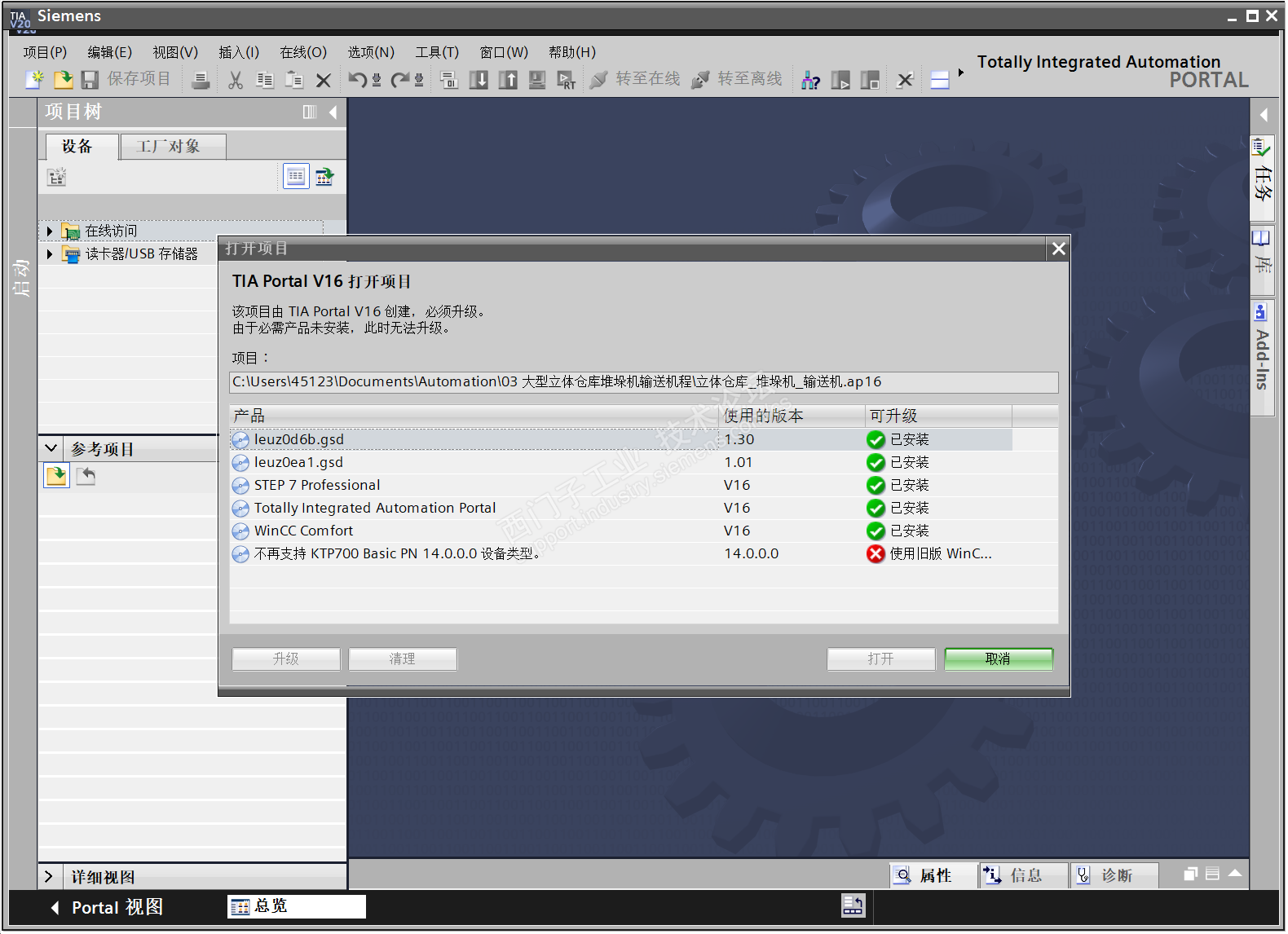1288x934 pixels.
Task: Show more toolbar items arrow
Action: click(961, 73)
